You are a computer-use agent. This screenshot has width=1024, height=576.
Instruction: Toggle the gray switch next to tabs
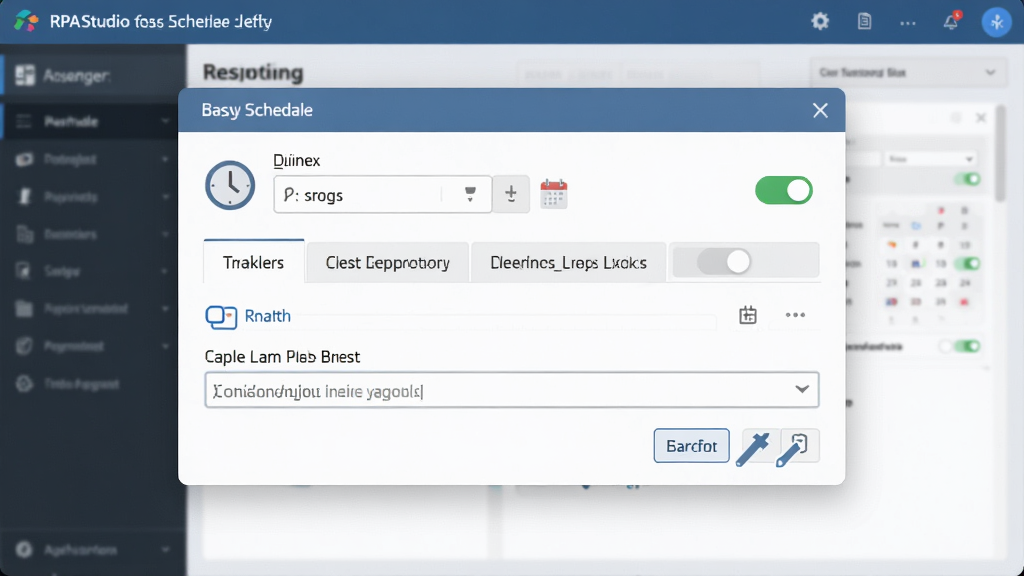(724, 262)
